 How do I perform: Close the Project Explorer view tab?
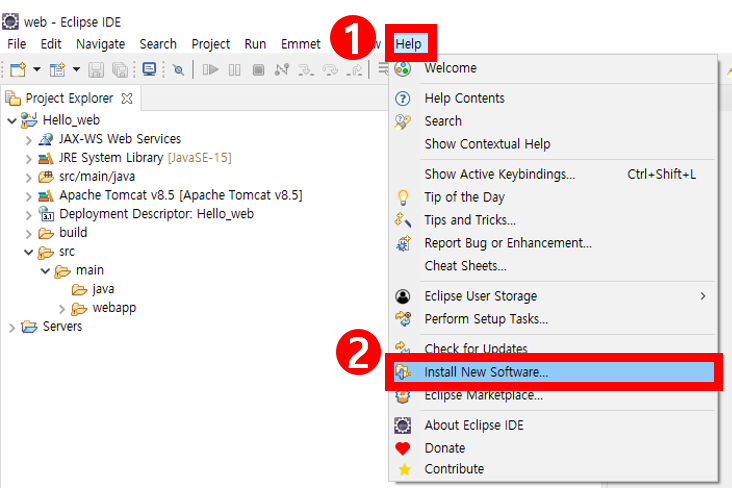(127, 98)
